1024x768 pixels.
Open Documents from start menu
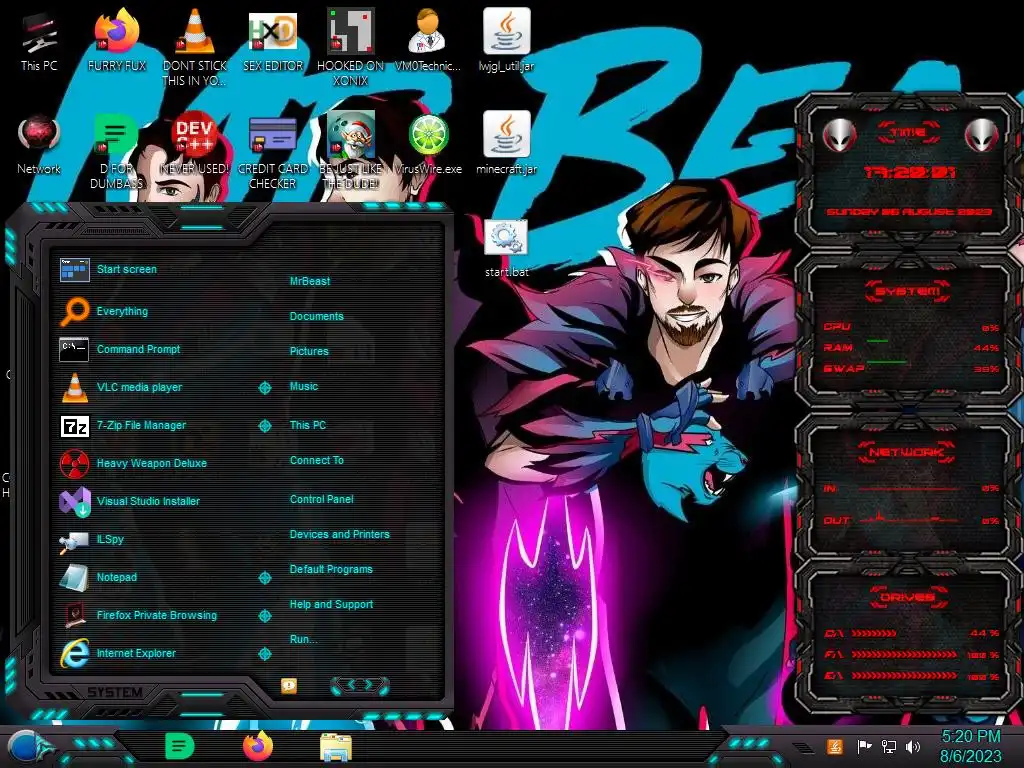pyautogui.click(x=317, y=316)
